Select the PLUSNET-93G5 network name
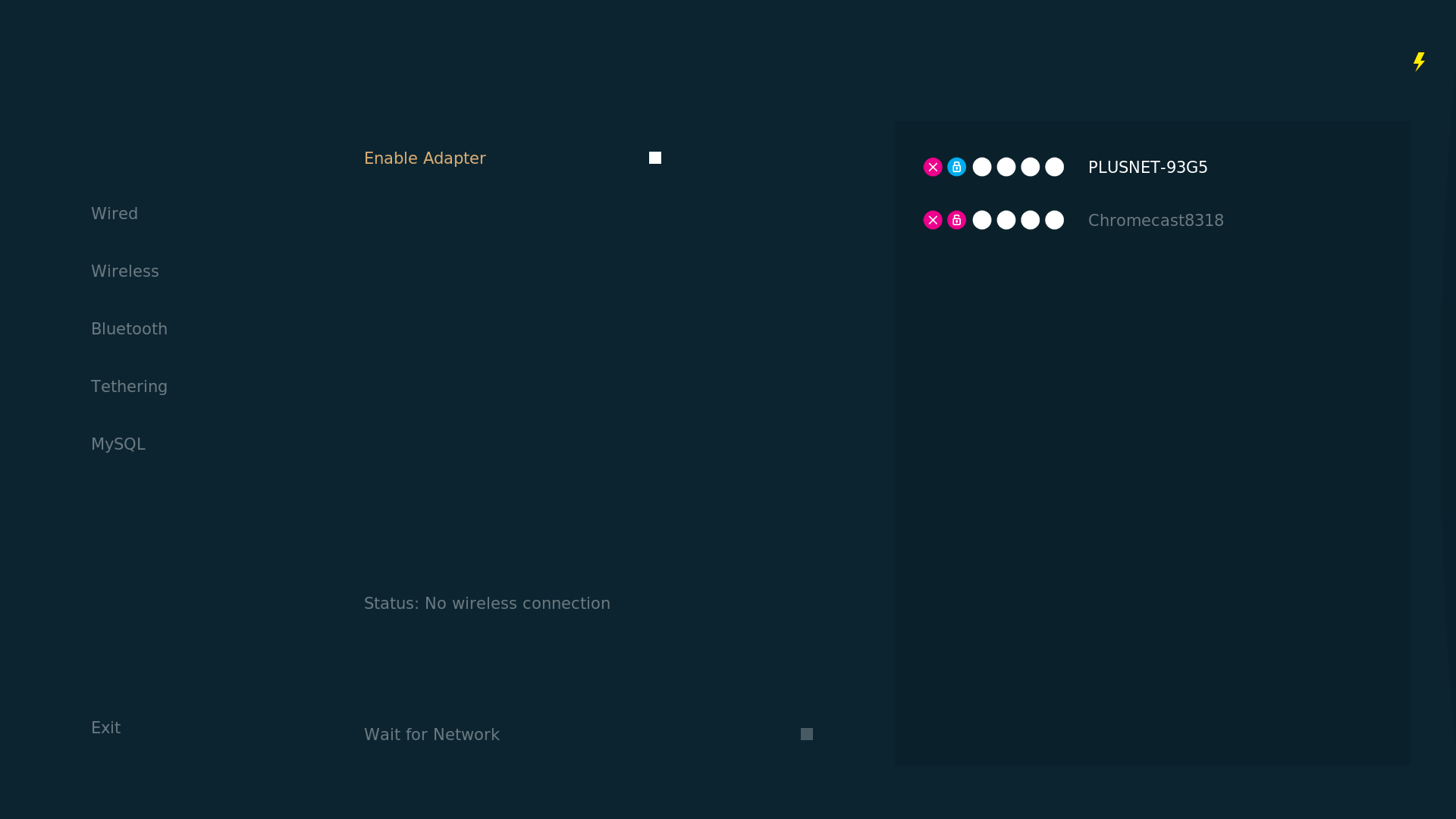Image resolution: width=1456 pixels, height=819 pixels. pos(1147,168)
